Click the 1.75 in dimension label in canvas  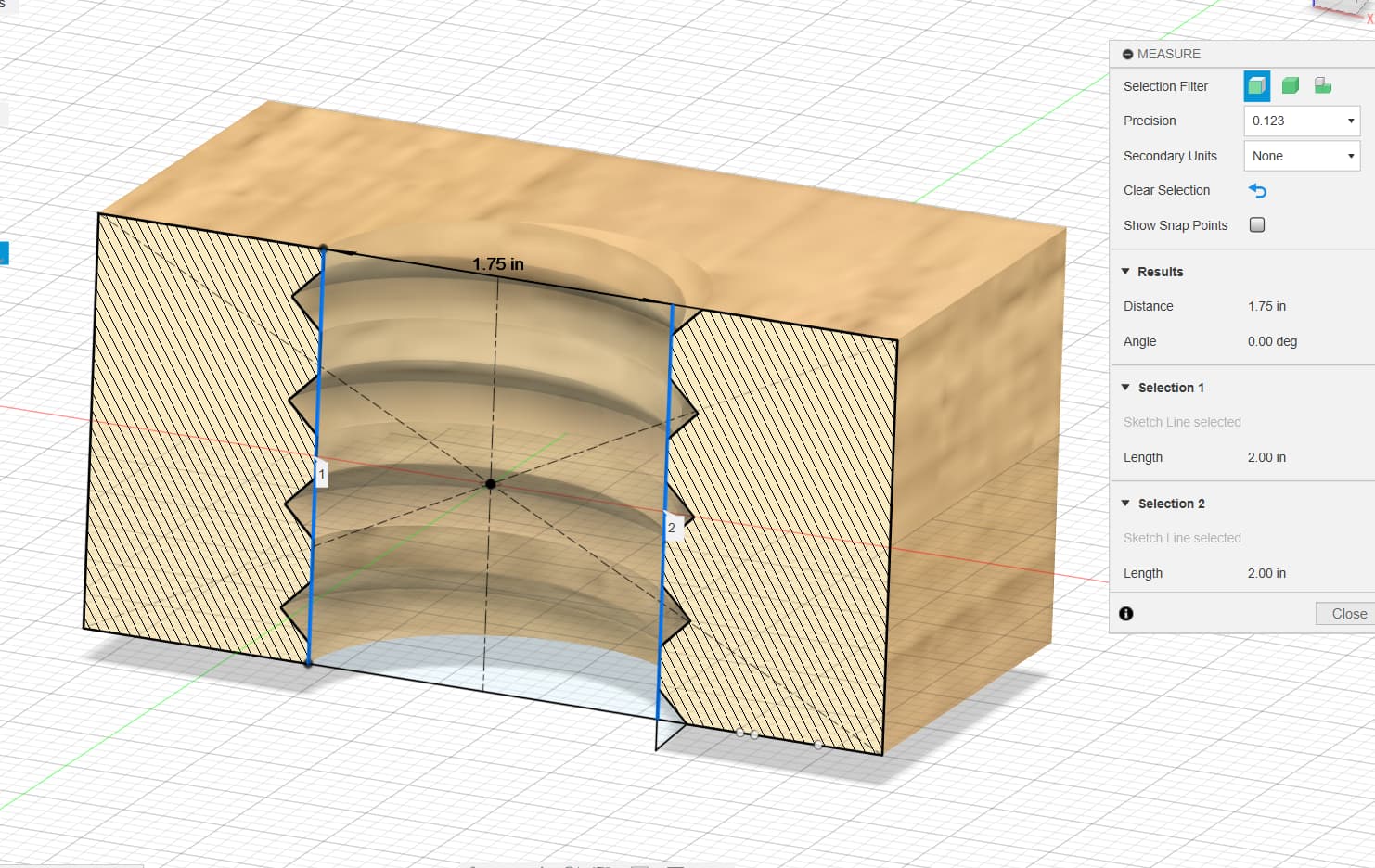[x=498, y=264]
